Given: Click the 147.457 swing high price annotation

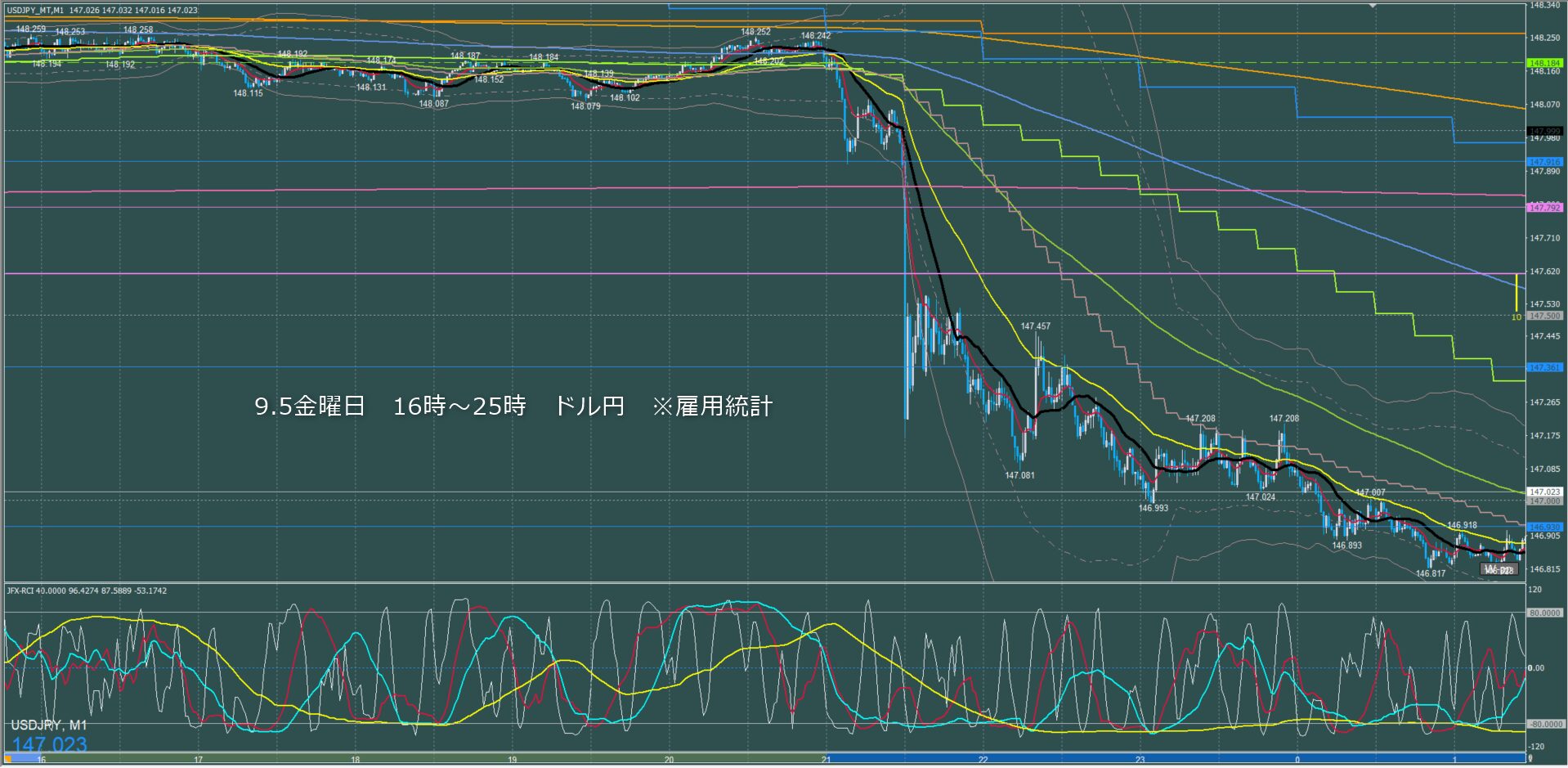Looking at the screenshot, I should (1035, 326).
